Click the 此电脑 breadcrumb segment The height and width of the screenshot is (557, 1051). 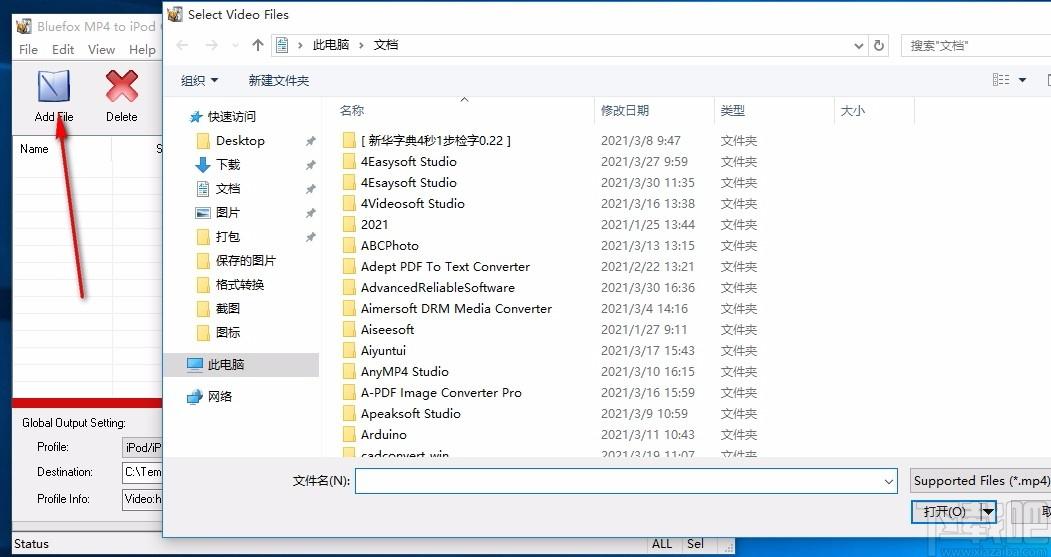[x=331, y=45]
